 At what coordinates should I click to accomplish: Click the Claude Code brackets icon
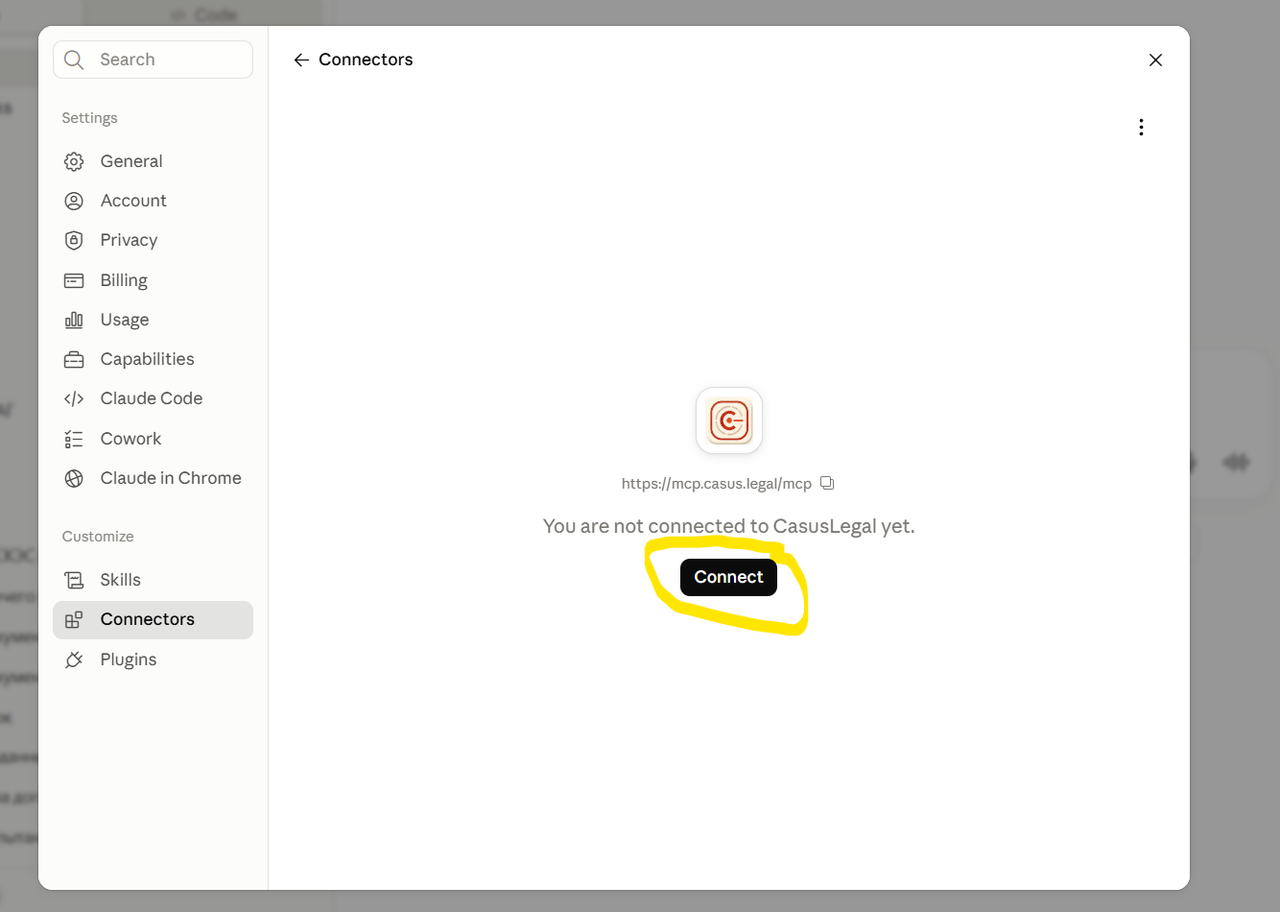tap(74, 399)
